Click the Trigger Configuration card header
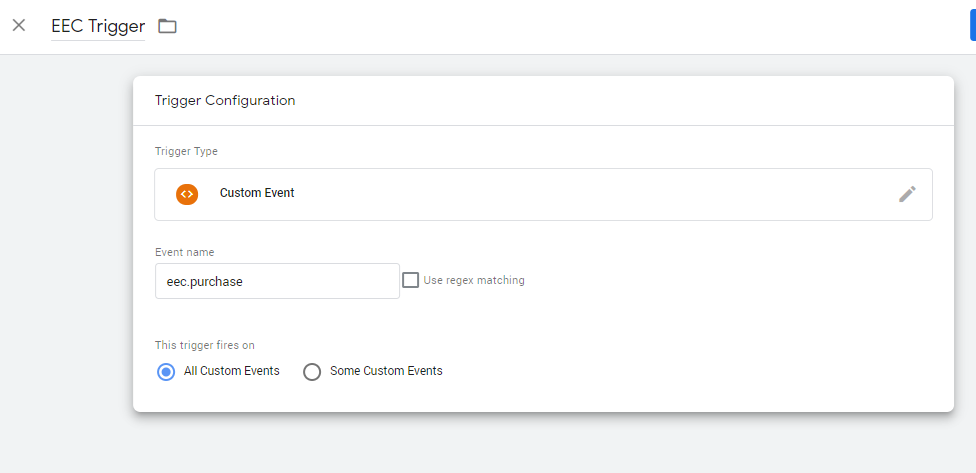Image resolution: width=976 pixels, height=473 pixels. click(x=225, y=101)
